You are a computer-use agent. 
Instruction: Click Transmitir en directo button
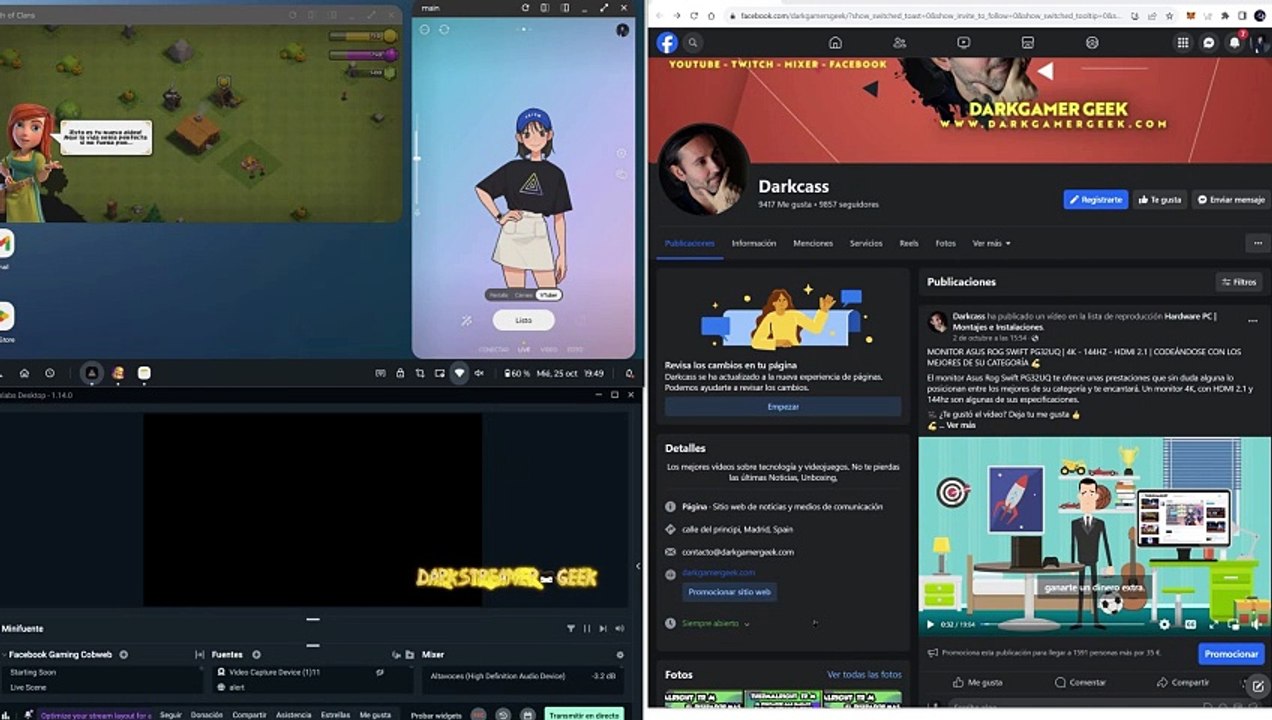584,715
